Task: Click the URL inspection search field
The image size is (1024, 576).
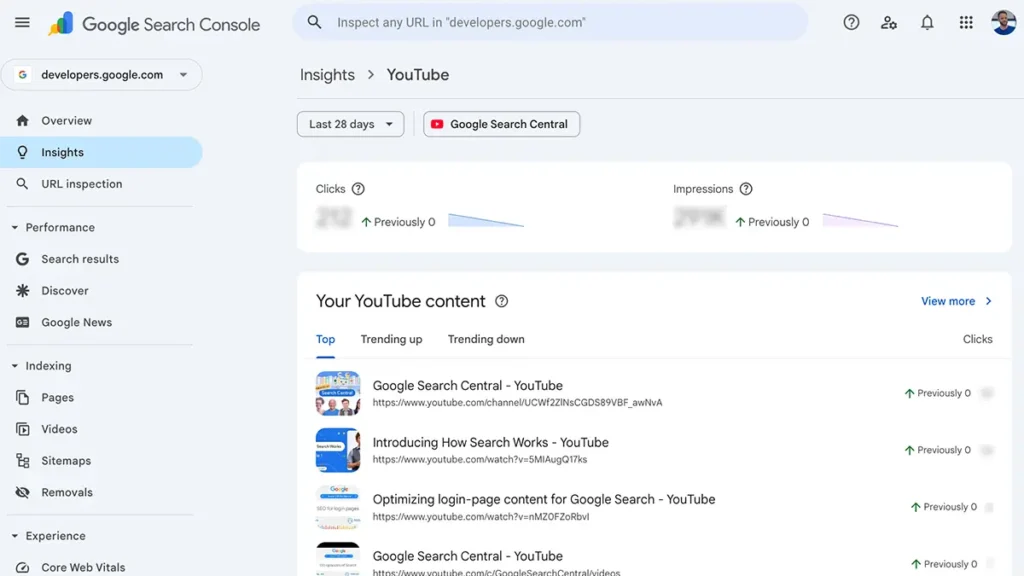Action: pos(550,22)
